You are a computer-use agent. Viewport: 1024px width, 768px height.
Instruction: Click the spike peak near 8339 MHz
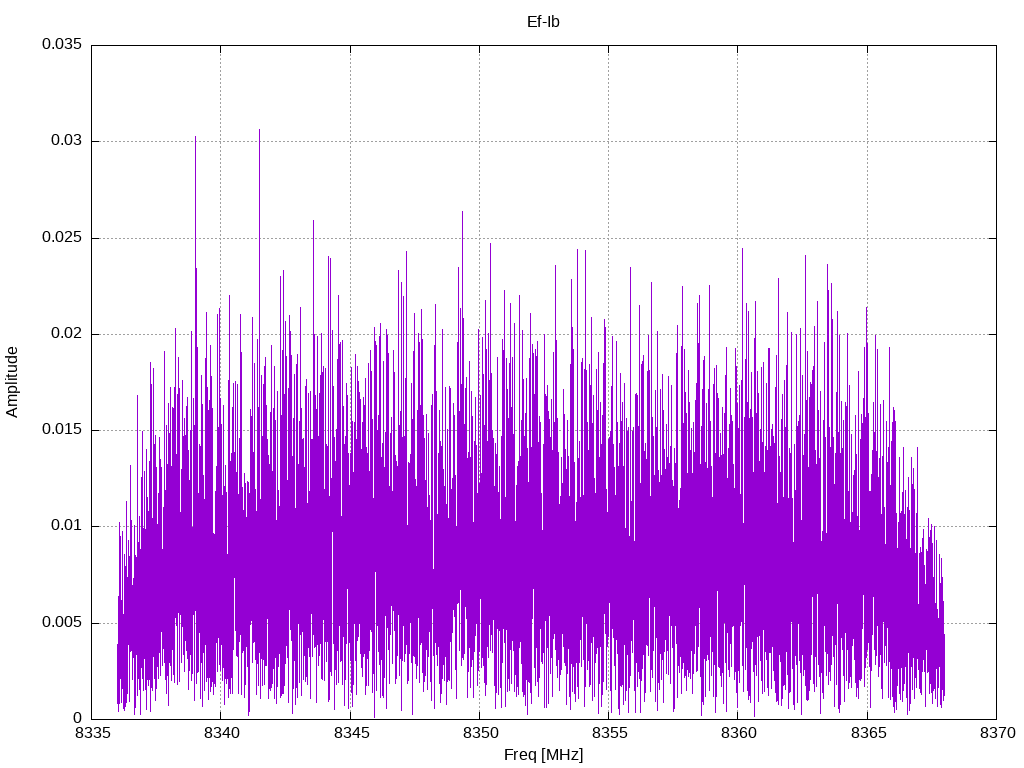tap(195, 138)
